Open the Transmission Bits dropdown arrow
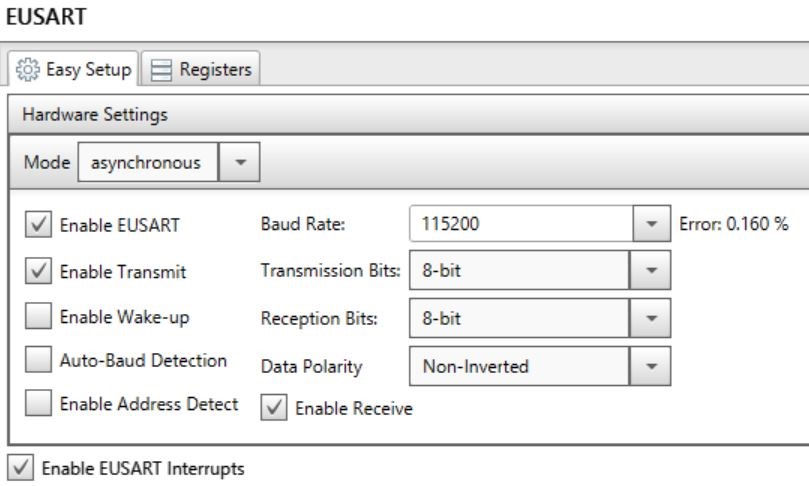Viewport: 809px width, 486px height. click(651, 271)
